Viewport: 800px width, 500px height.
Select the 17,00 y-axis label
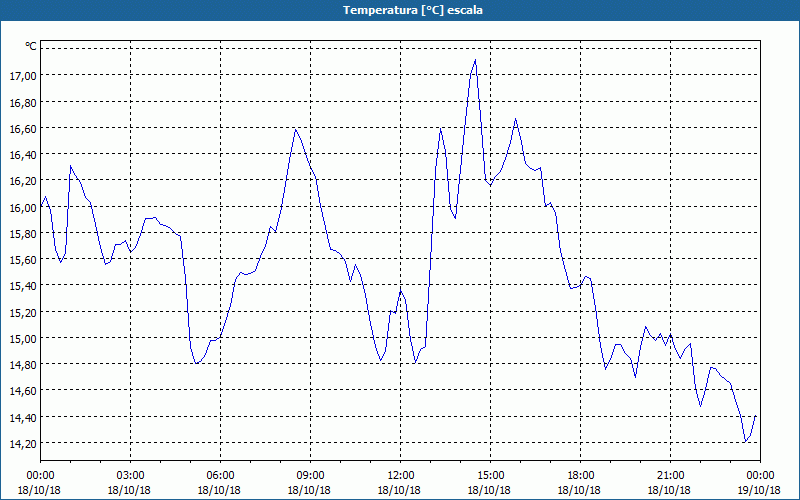tap(23, 76)
